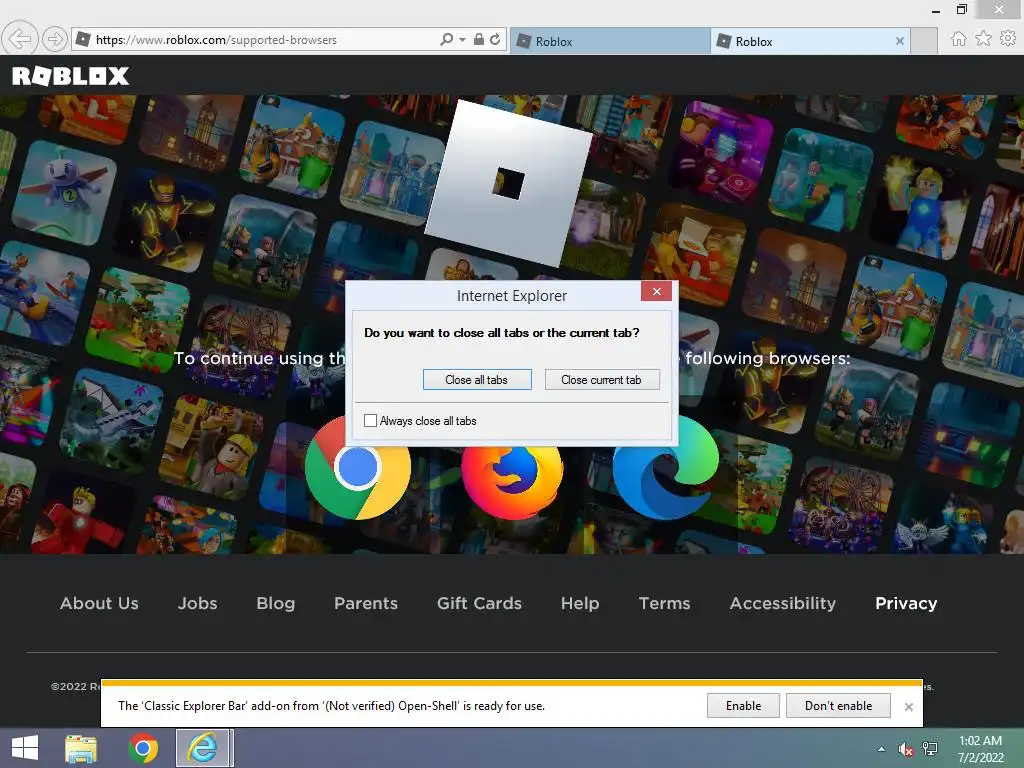This screenshot has height=768, width=1024.
Task: Open the Gift Cards footer link
Action: click(479, 603)
